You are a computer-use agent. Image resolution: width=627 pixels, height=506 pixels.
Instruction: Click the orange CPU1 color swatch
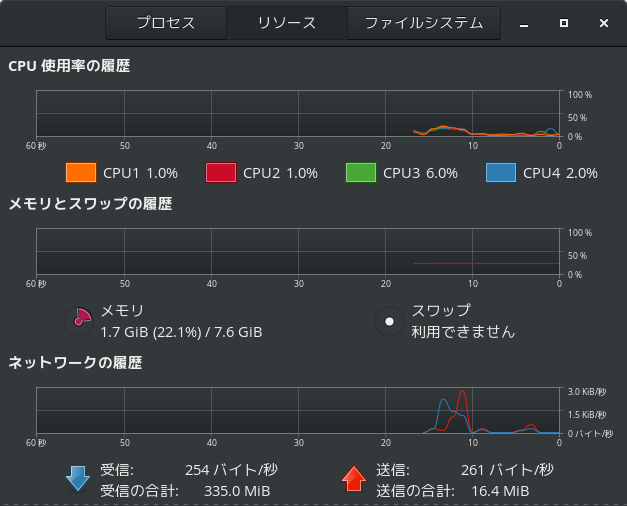pyautogui.click(x=81, y=173)
